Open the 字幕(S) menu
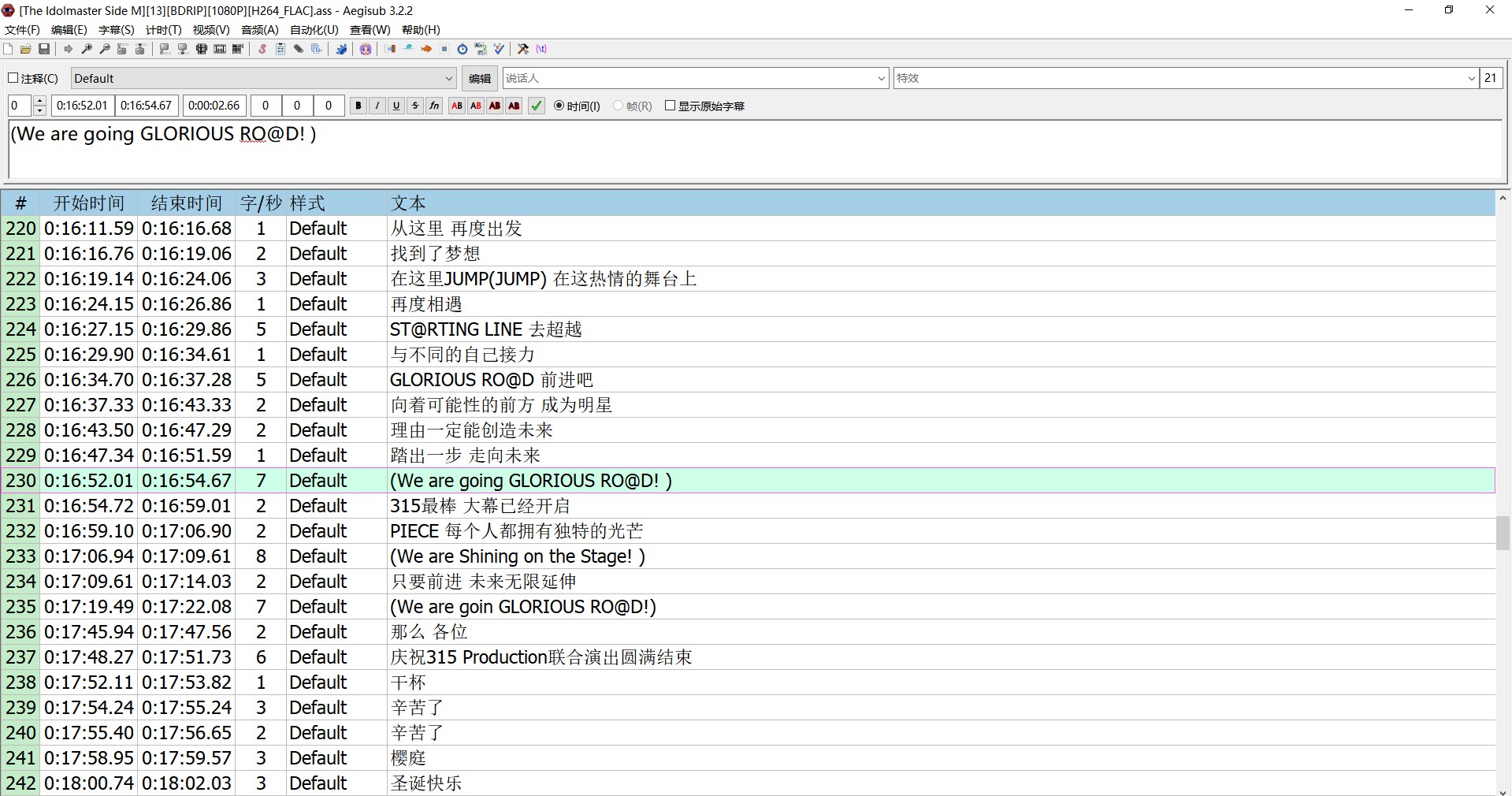Viewport: 1512px width, 796px height. tap(117, 30)
